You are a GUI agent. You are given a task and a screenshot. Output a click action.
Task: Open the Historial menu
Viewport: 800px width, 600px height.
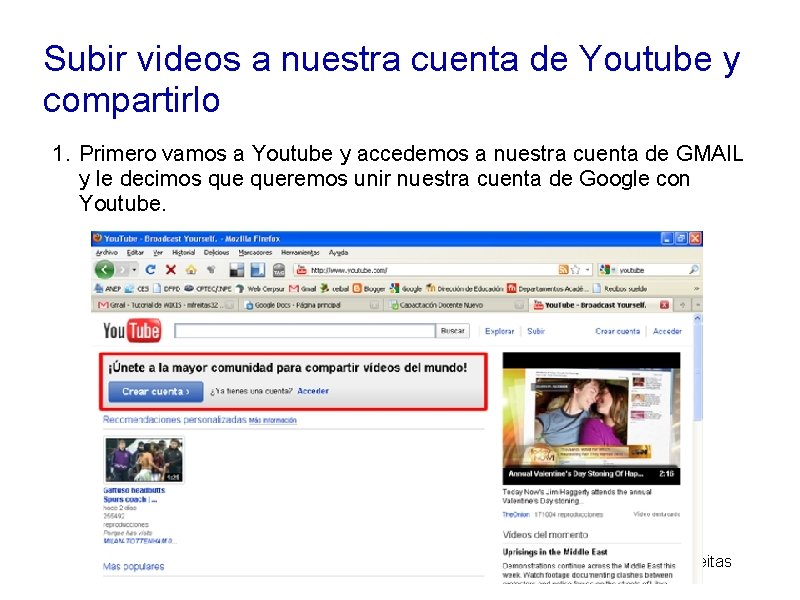point(184,253)
